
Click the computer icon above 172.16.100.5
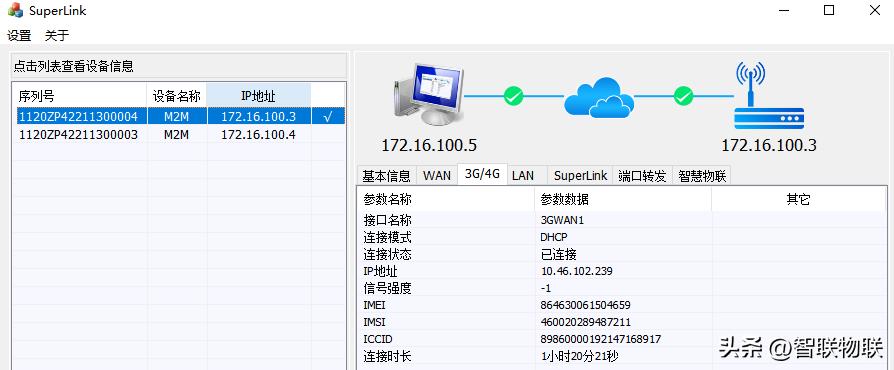click(428, 94)
